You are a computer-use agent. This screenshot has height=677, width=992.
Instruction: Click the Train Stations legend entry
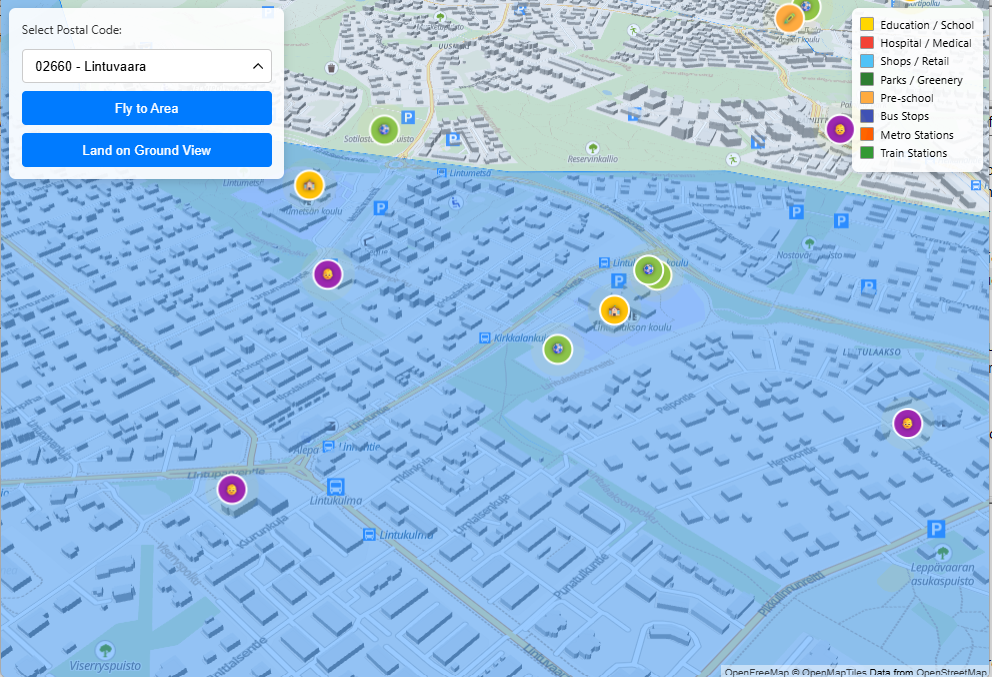904,153
